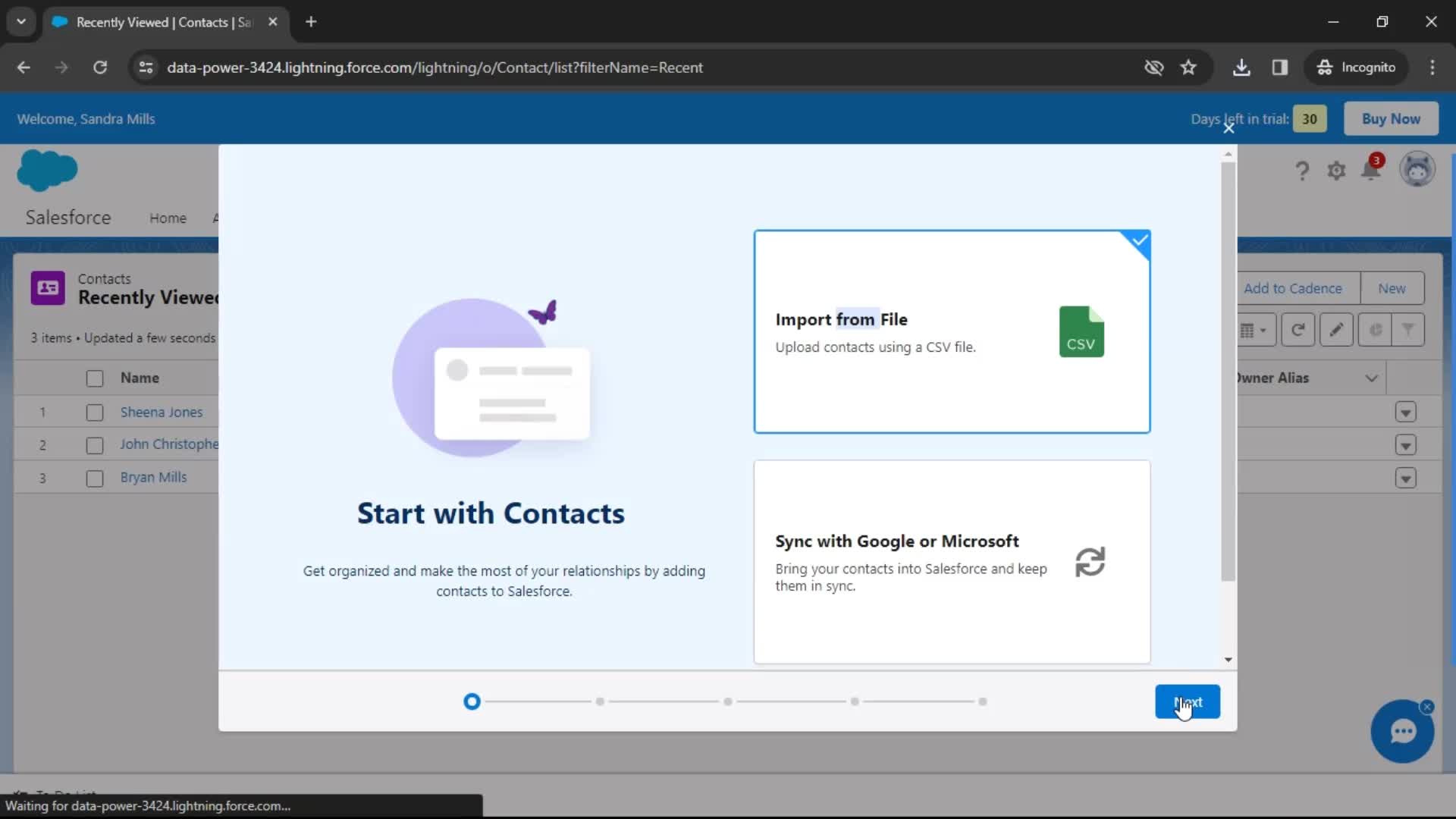Click the Next button in the dialog

[x=1187, y=701]
